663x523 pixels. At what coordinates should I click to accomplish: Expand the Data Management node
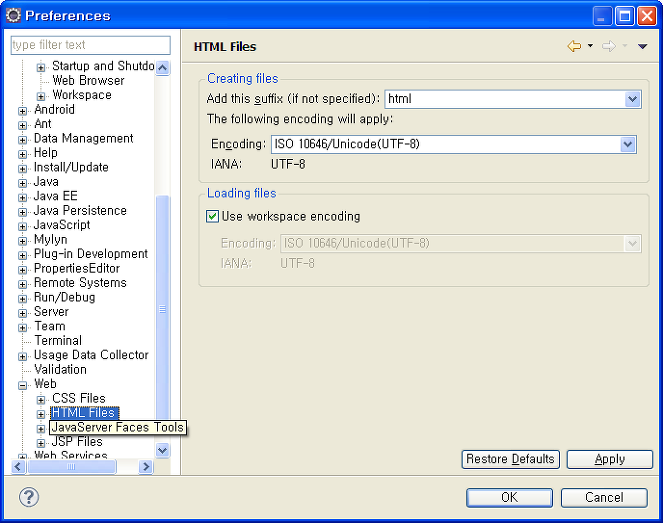(22, 140)
